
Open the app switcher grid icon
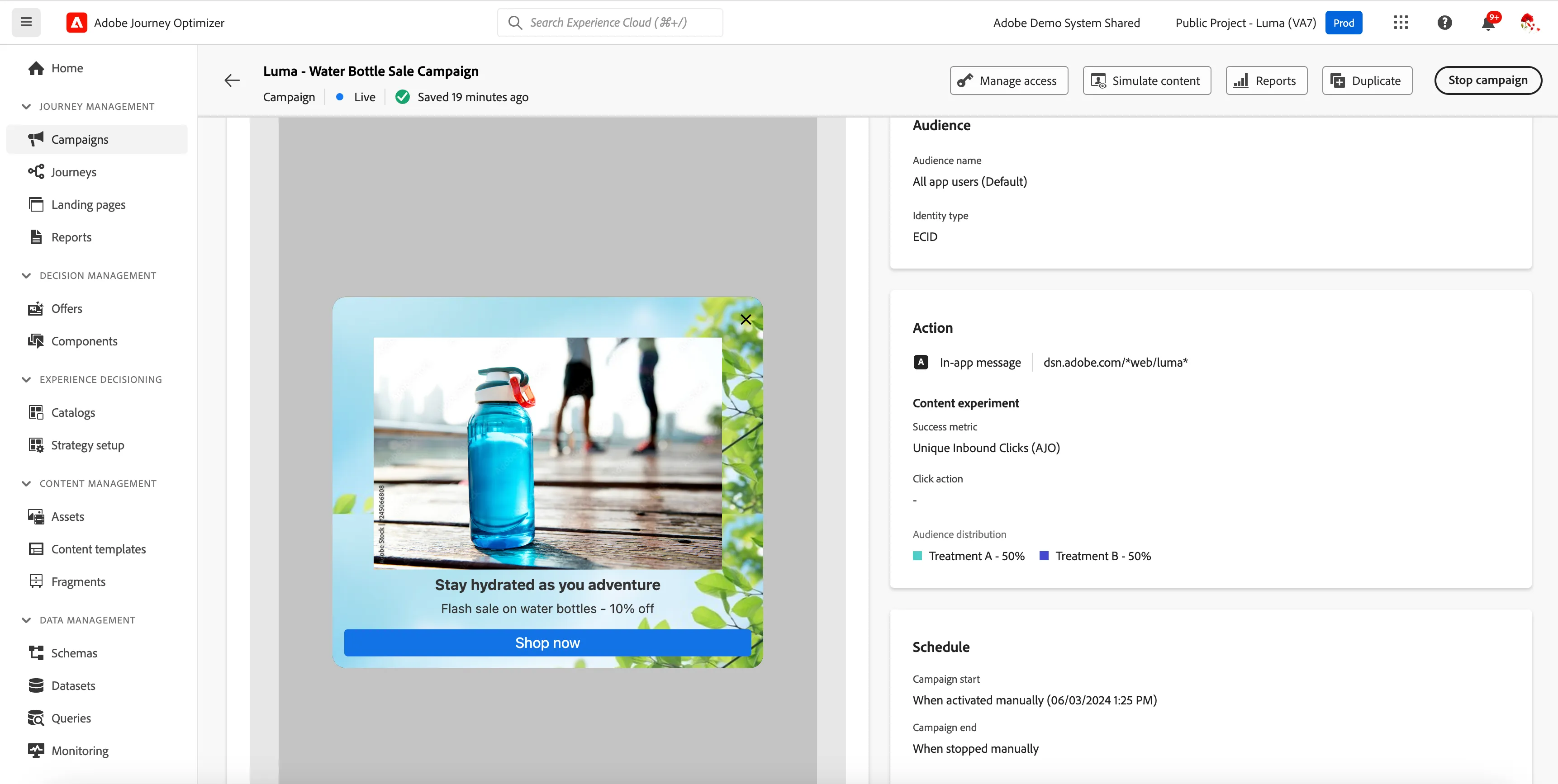1401,22
